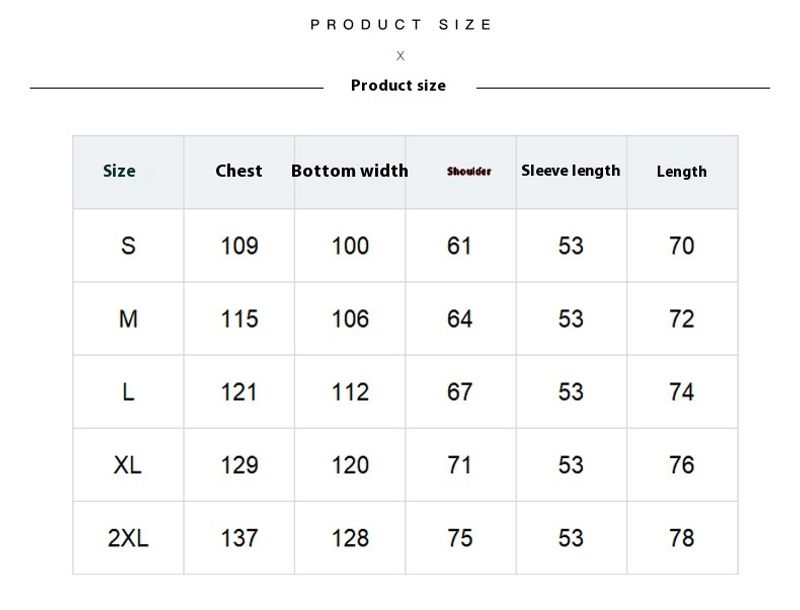Select the S size row label
This screenshot has height=610, width=800.
tap(128, 246)
